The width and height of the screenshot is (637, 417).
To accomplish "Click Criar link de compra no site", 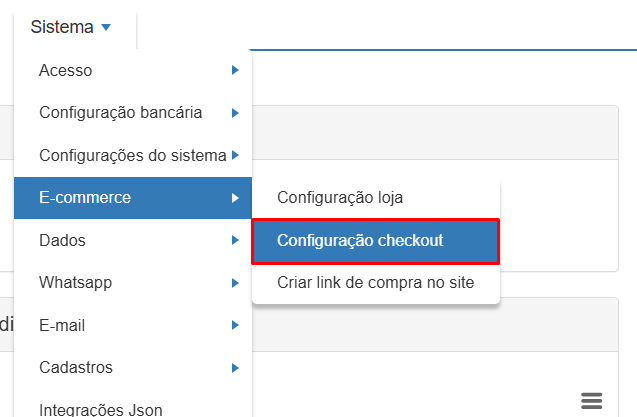I will pyautogui.click(x=375, y=283).
